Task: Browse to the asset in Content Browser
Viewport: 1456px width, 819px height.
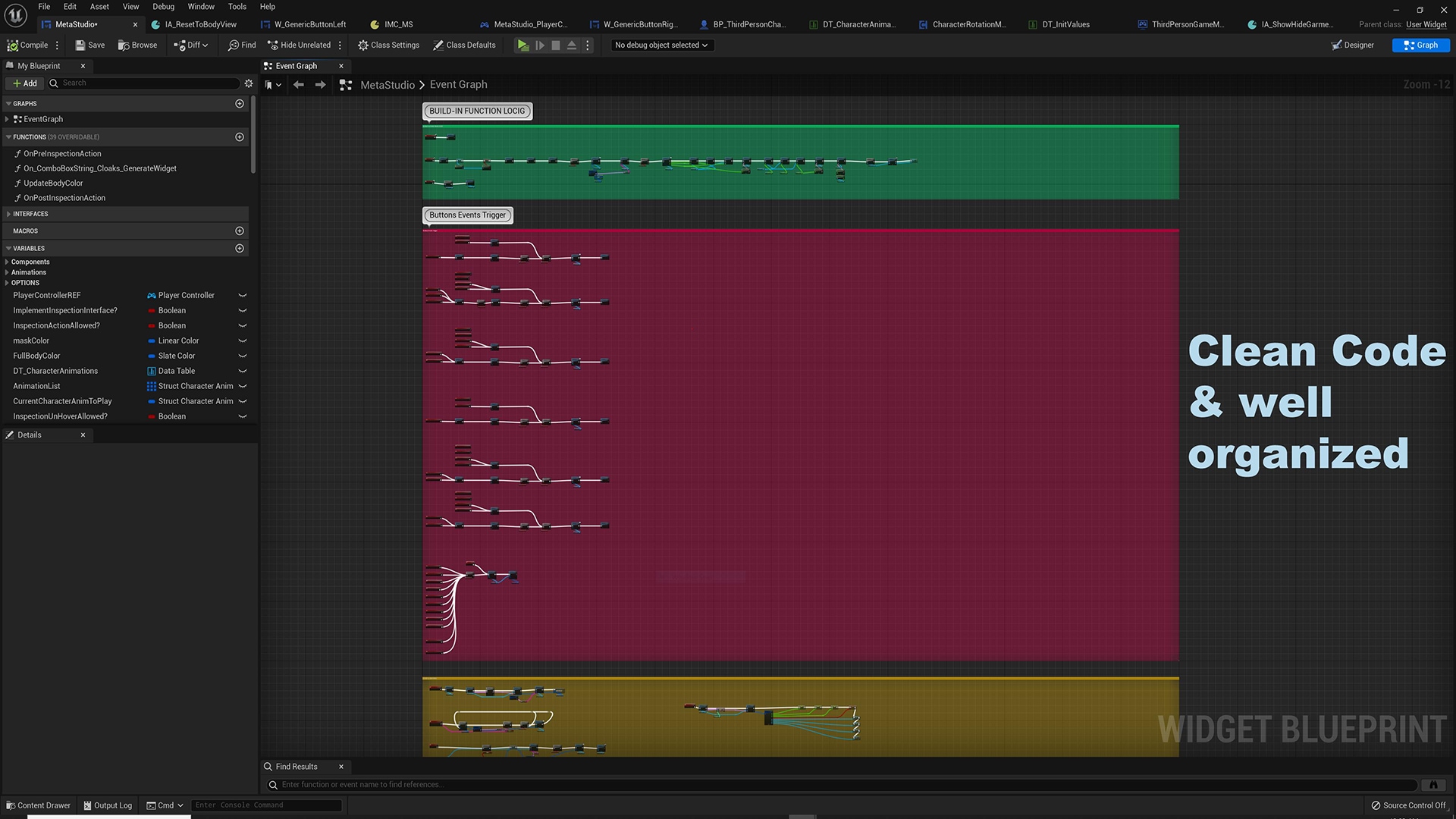Action: pyautogui.click(x=137, y=45)
